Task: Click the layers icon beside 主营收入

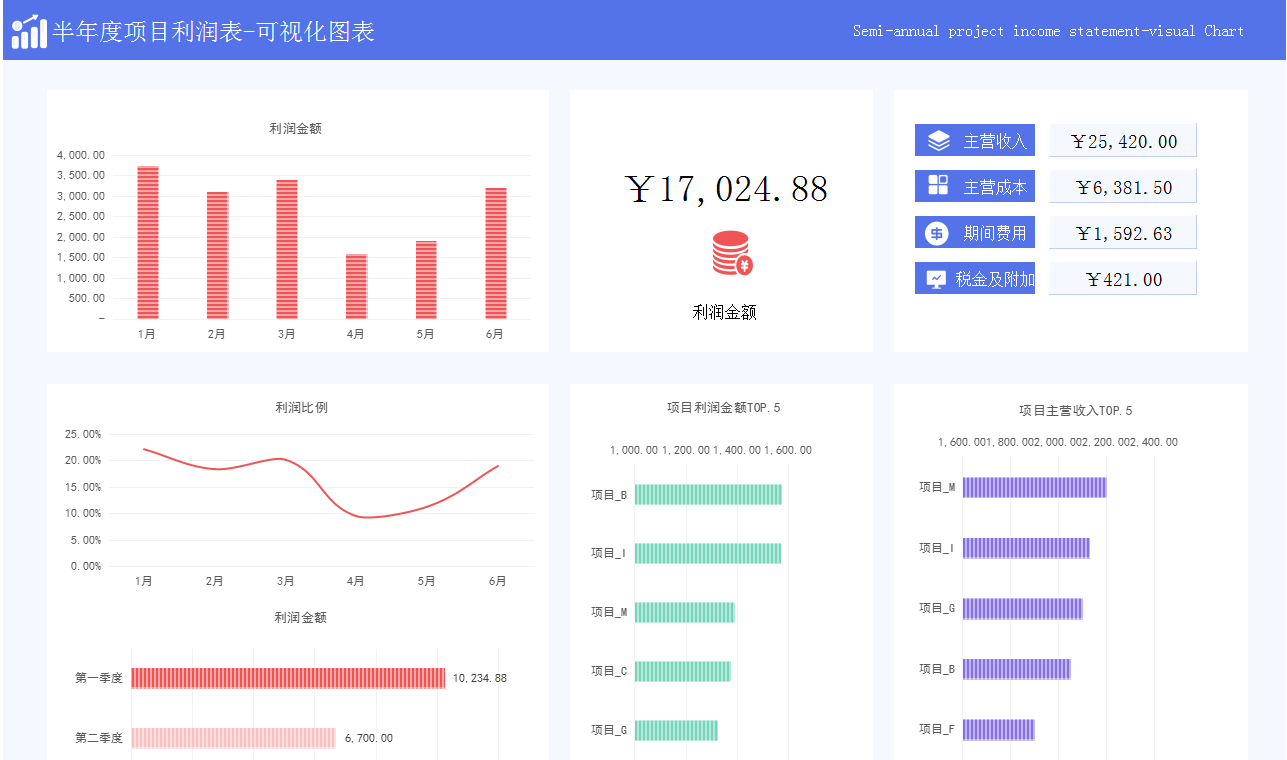Action: pyautogui.click(x=938, y=141)
